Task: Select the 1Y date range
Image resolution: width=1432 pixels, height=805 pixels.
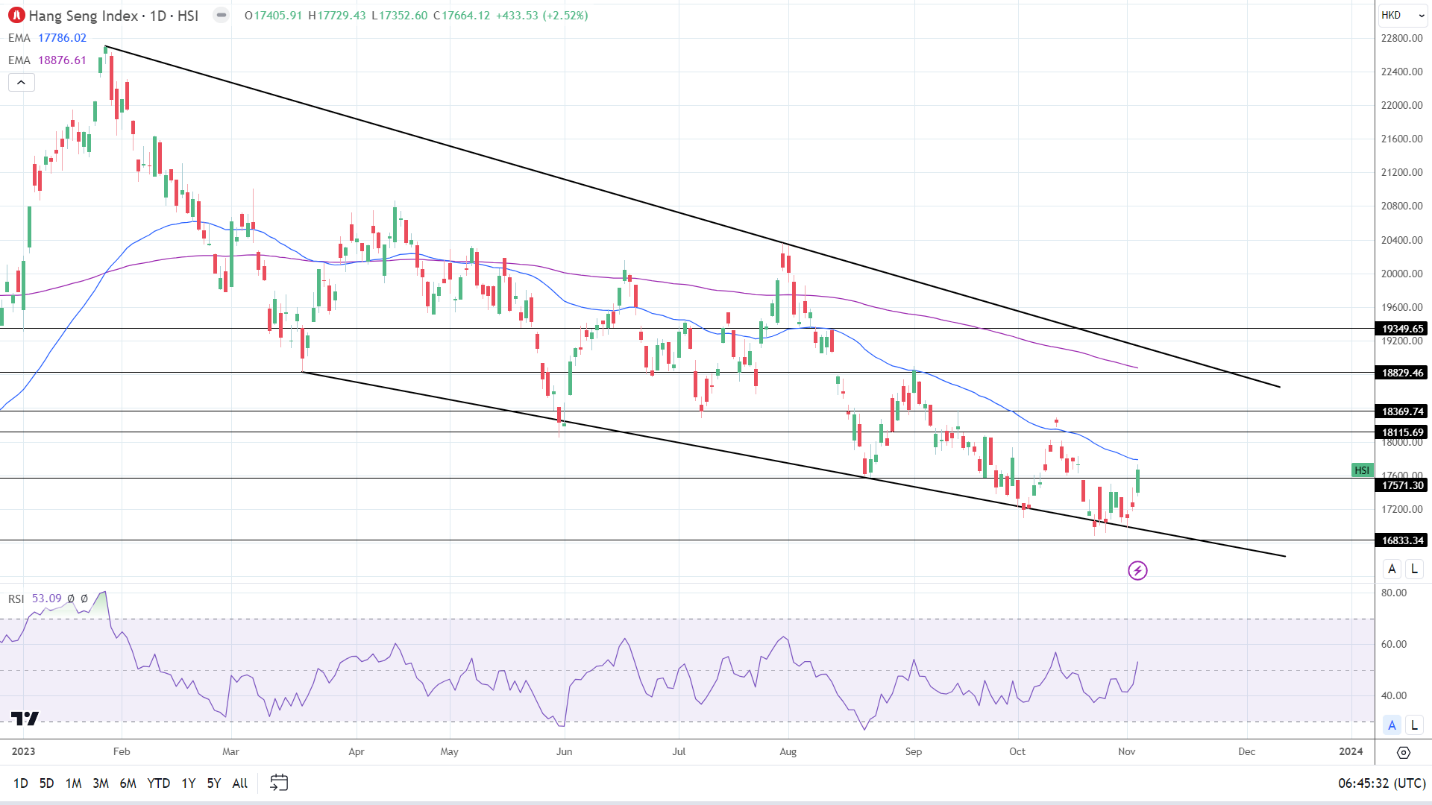Action: point(188,783)
